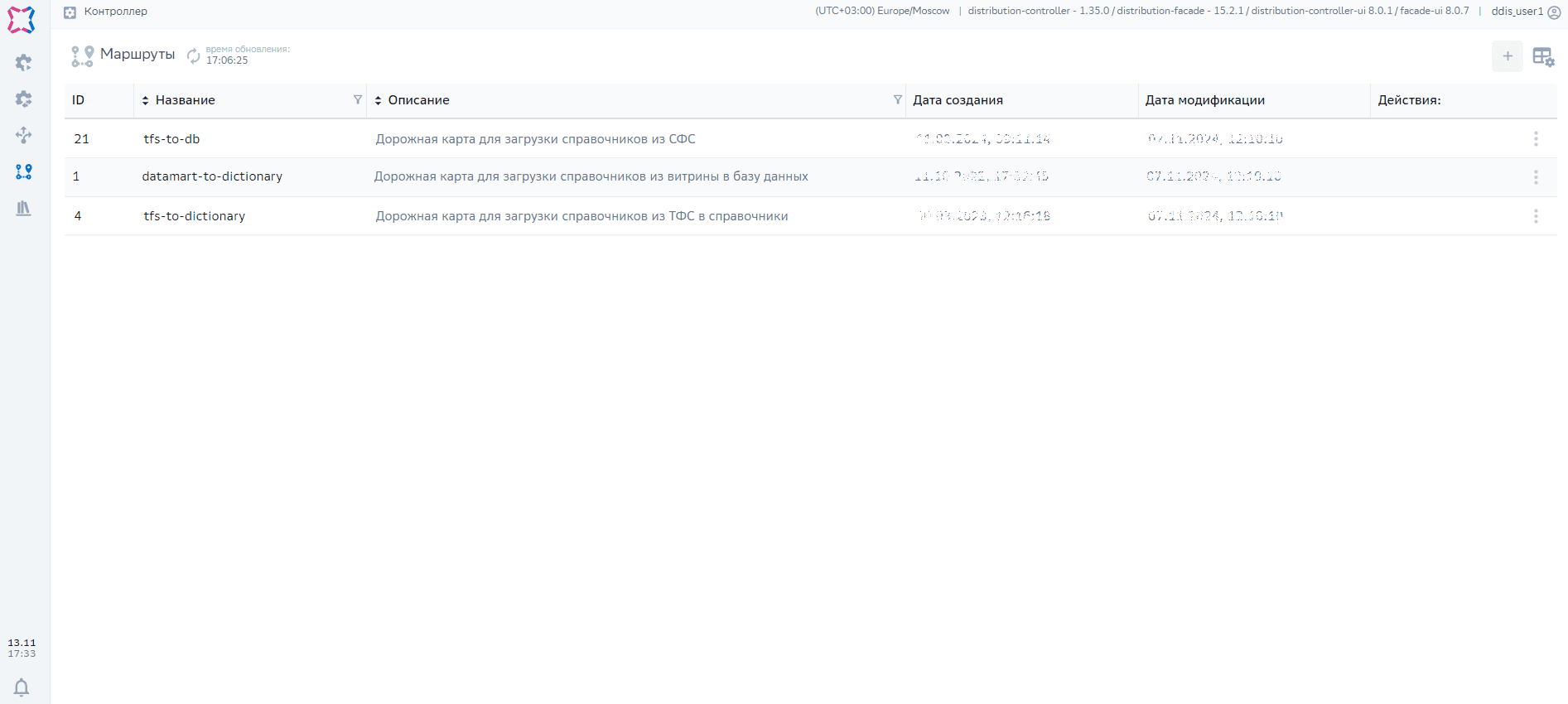
Task: Sort by Название column
Action: click(146, 100)
